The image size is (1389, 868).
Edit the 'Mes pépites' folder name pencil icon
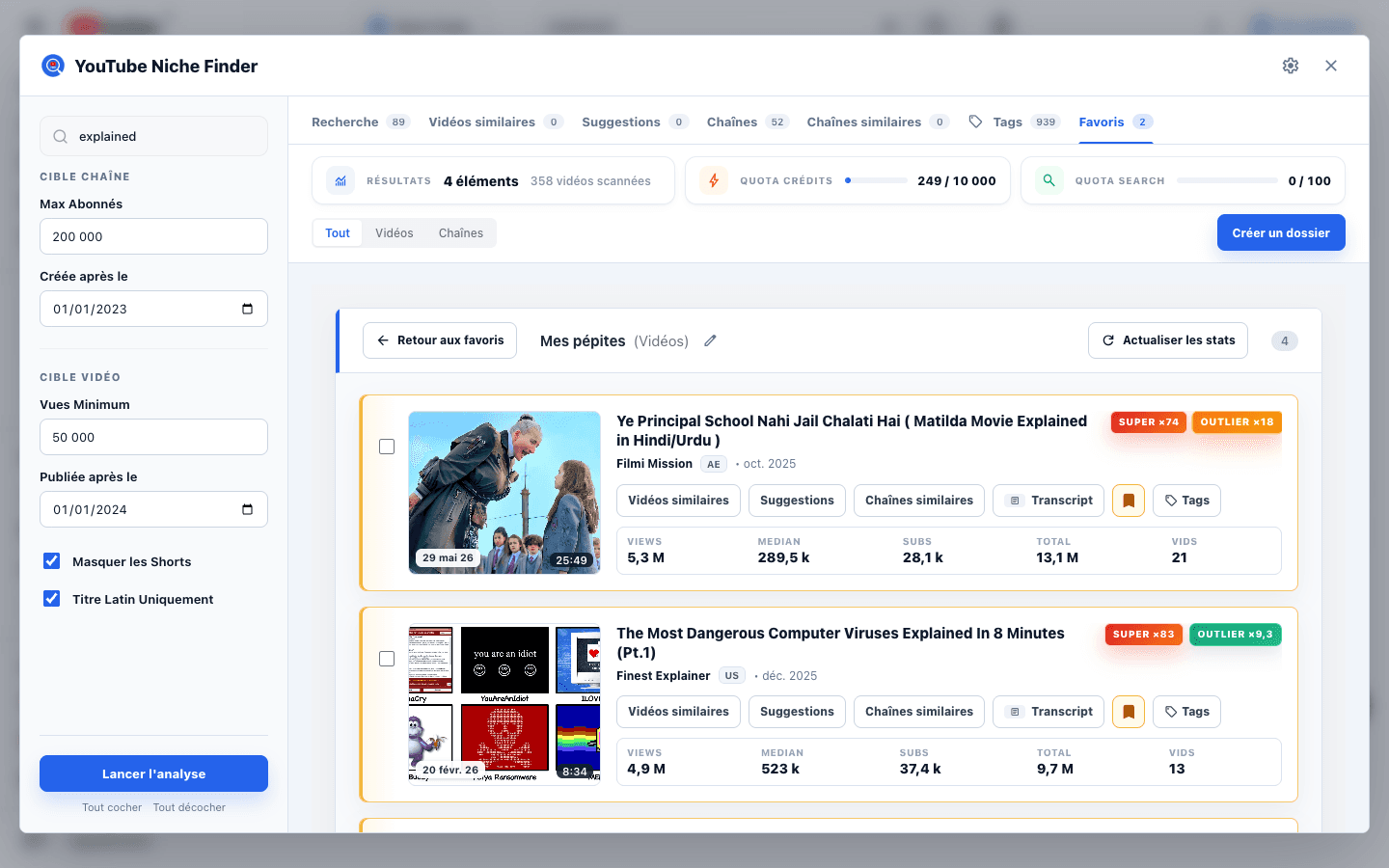(x=710, y=341)
